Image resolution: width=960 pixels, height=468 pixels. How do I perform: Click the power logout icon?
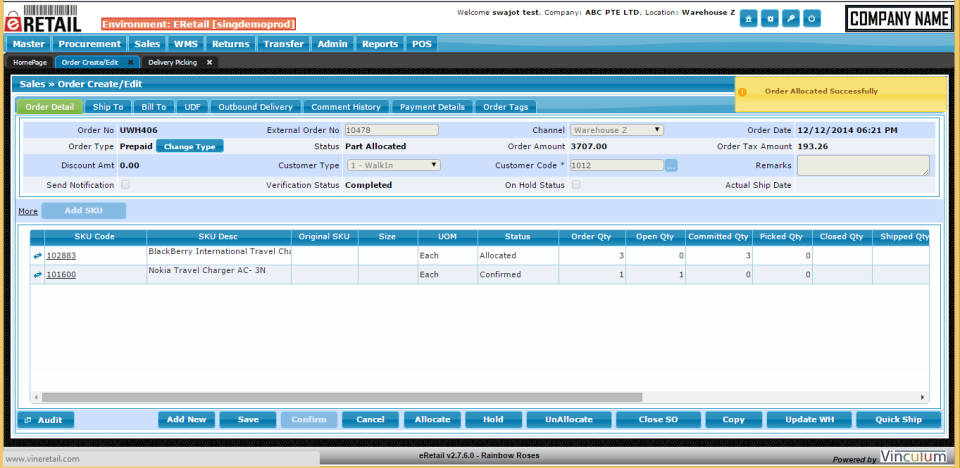click(x=812, y=19)
